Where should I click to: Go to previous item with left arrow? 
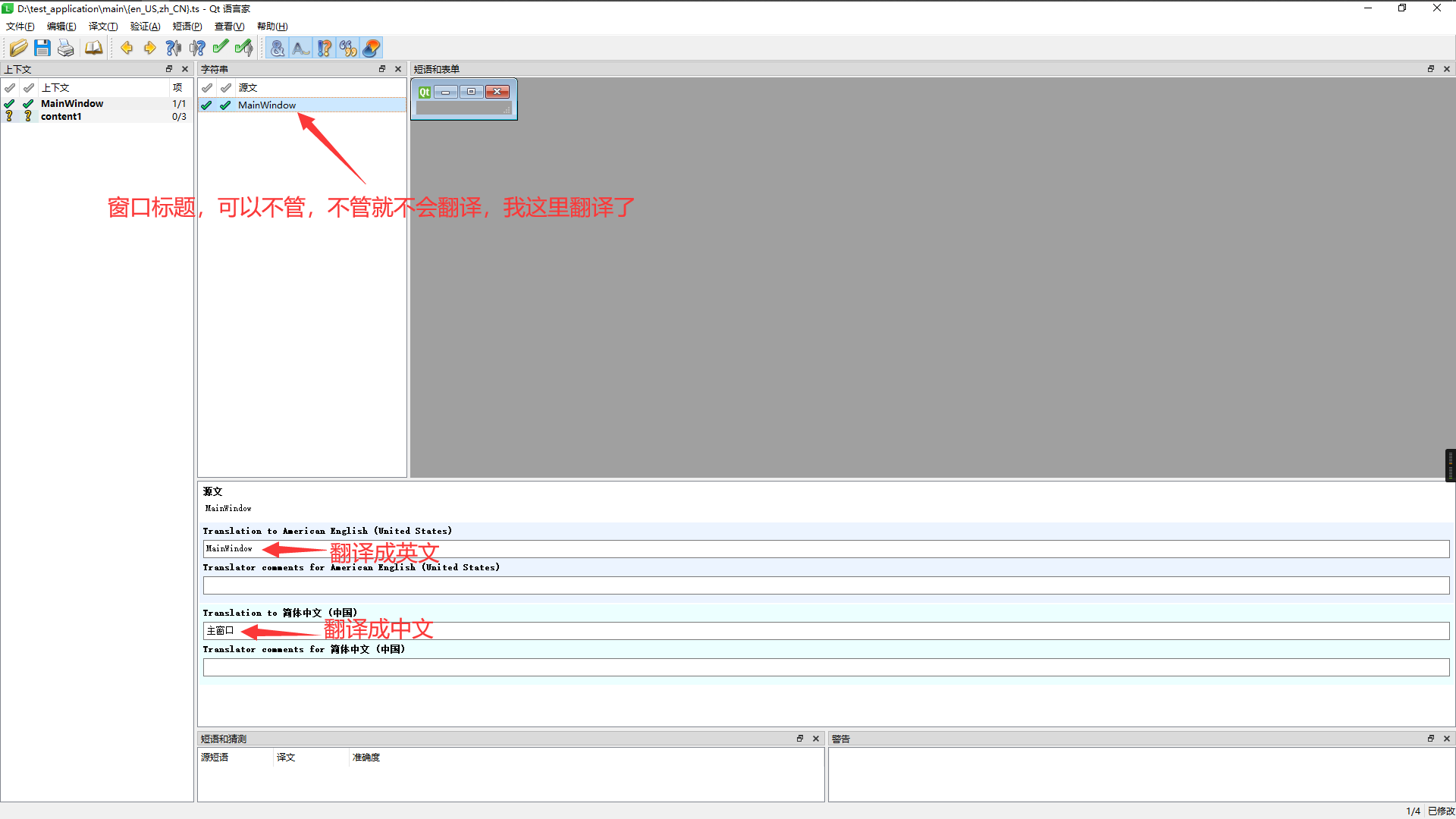(127, 49)
